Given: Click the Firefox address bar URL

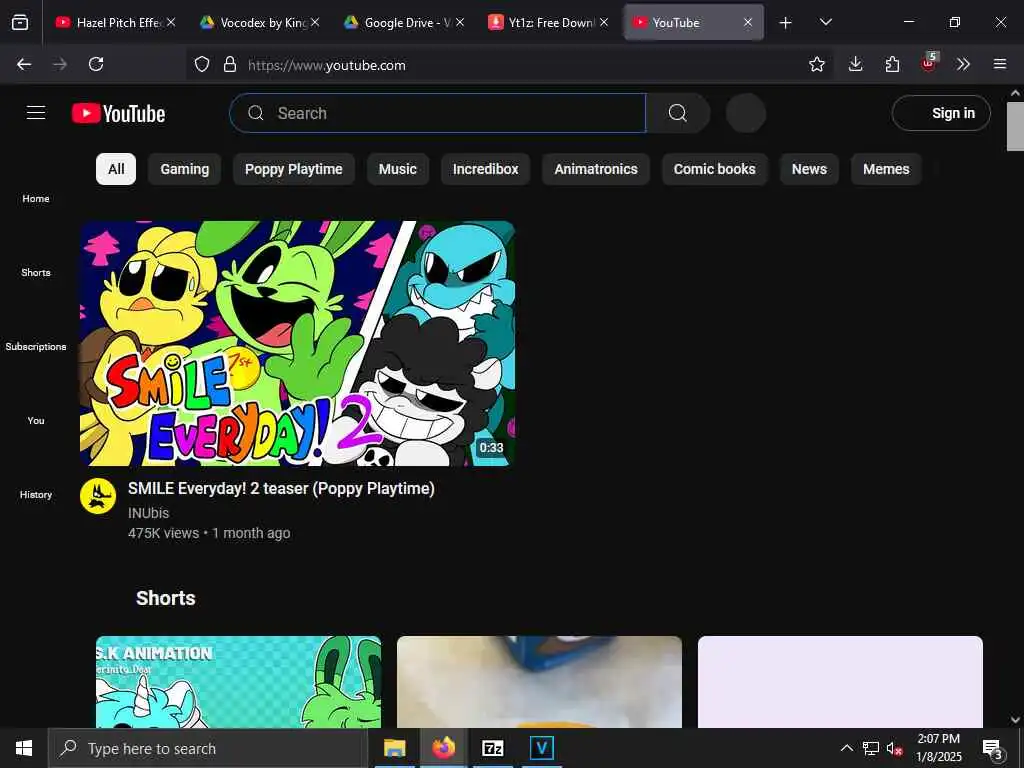Looking at the screenshot, I should point(327,65).
